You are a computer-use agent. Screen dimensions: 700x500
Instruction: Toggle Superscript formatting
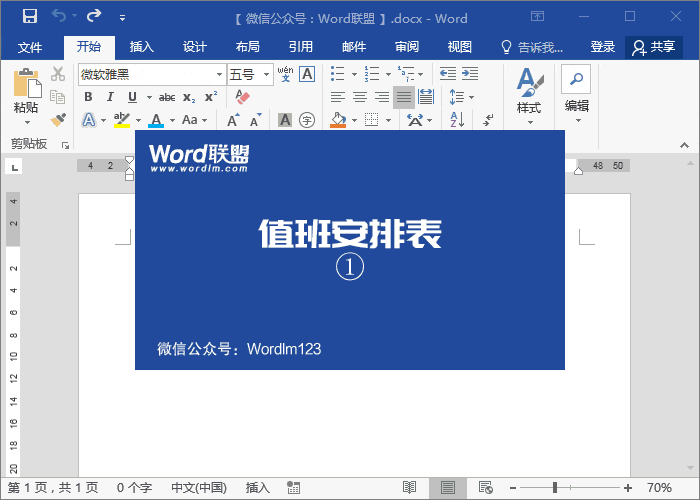tap(211, 96)
